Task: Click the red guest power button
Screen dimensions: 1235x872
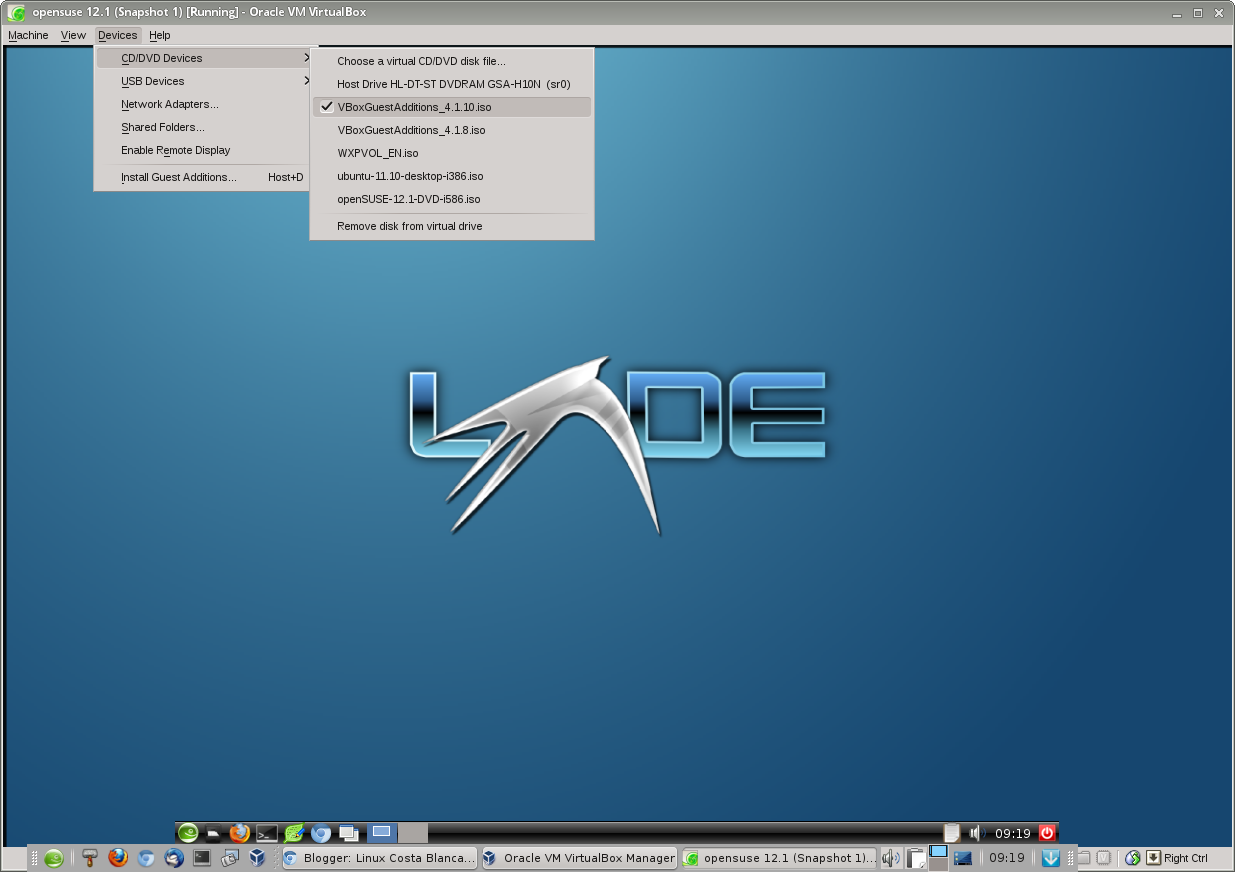Action: point(1047,833)
